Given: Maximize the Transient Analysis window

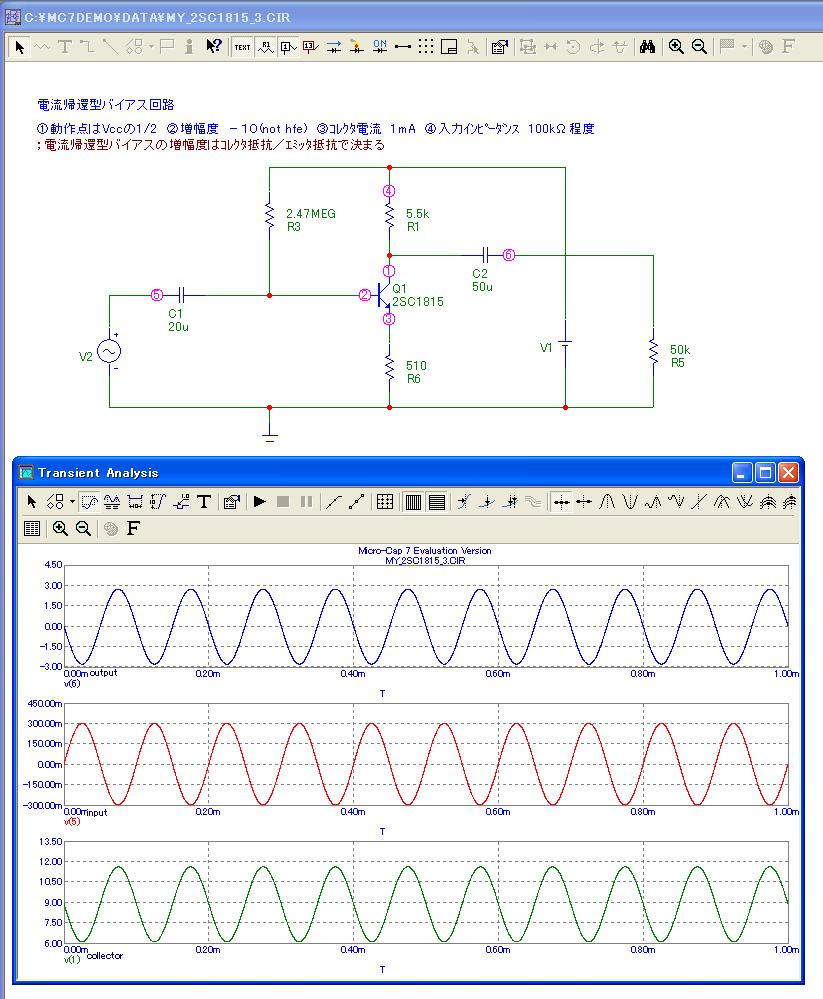Looking at the screenshot, I should point(766,472).
